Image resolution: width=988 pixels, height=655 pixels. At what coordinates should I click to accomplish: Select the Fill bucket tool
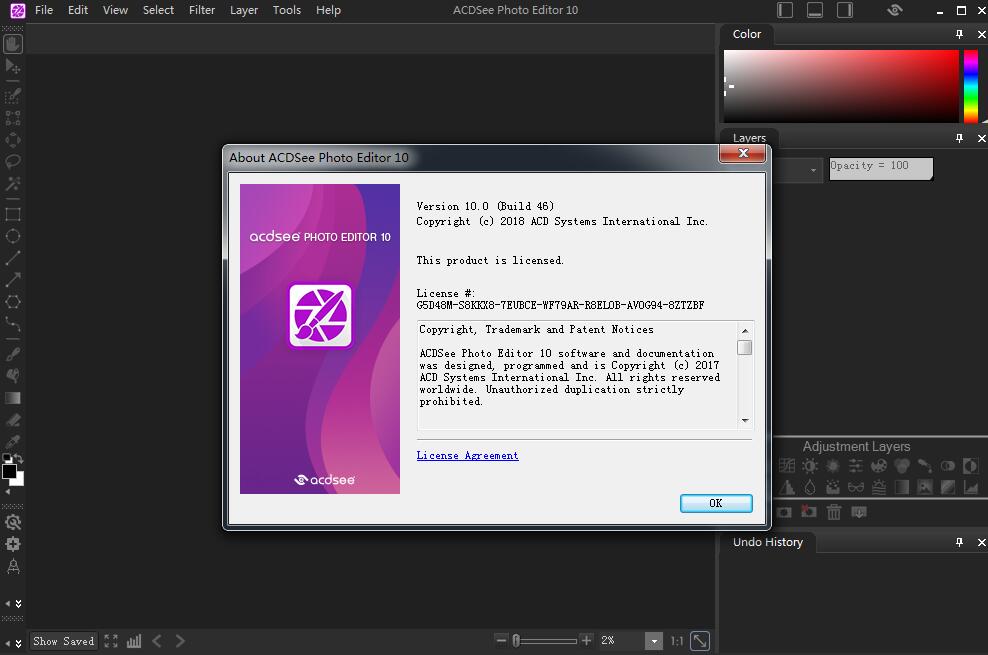pos(13,376)
